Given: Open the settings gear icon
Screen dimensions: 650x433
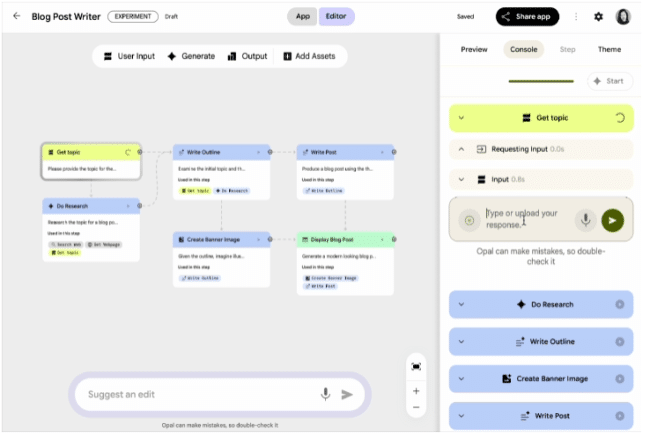Looking at the screenshot, I should pos(598,16).
